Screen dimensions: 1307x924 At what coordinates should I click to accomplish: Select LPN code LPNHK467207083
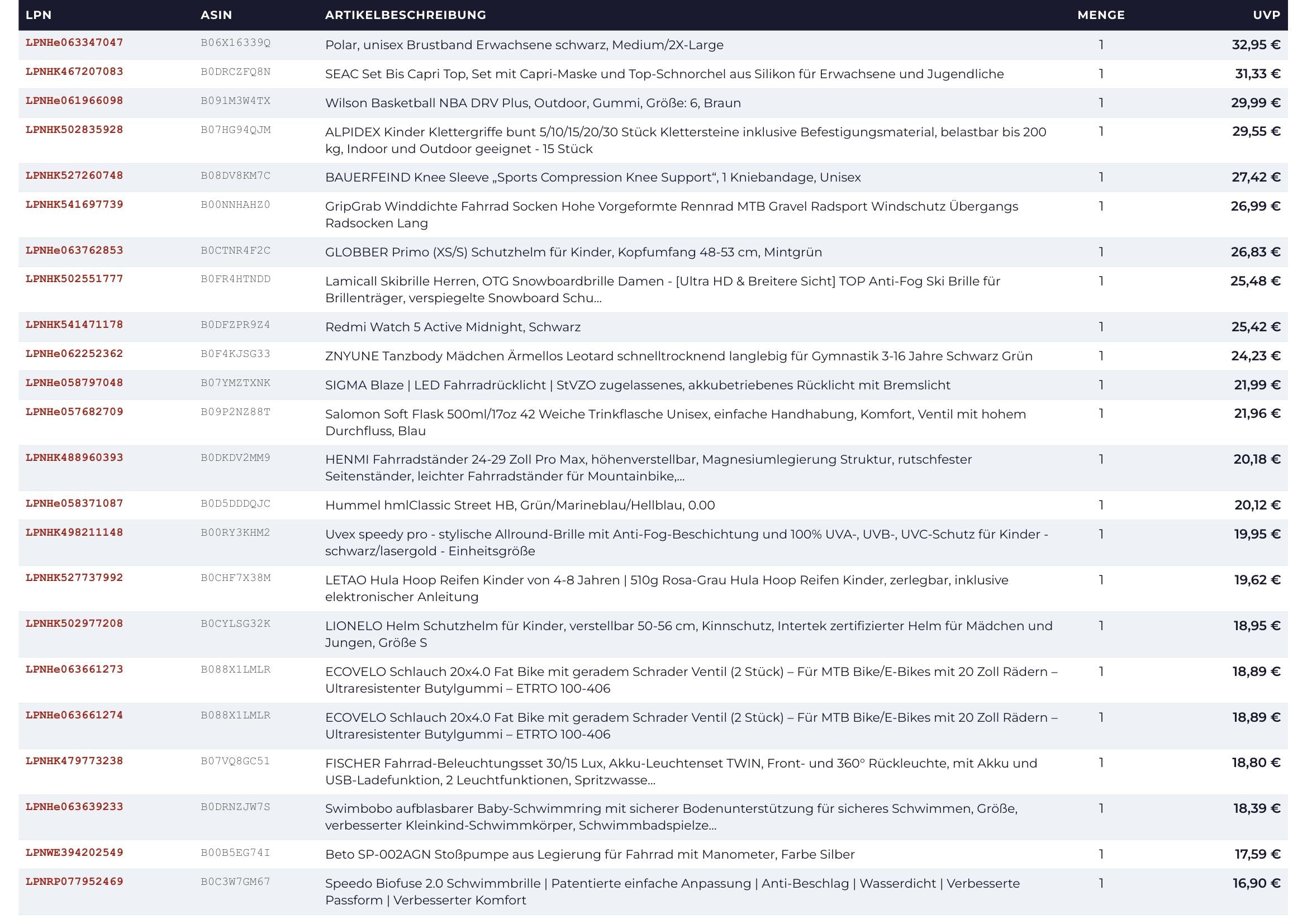74,72
